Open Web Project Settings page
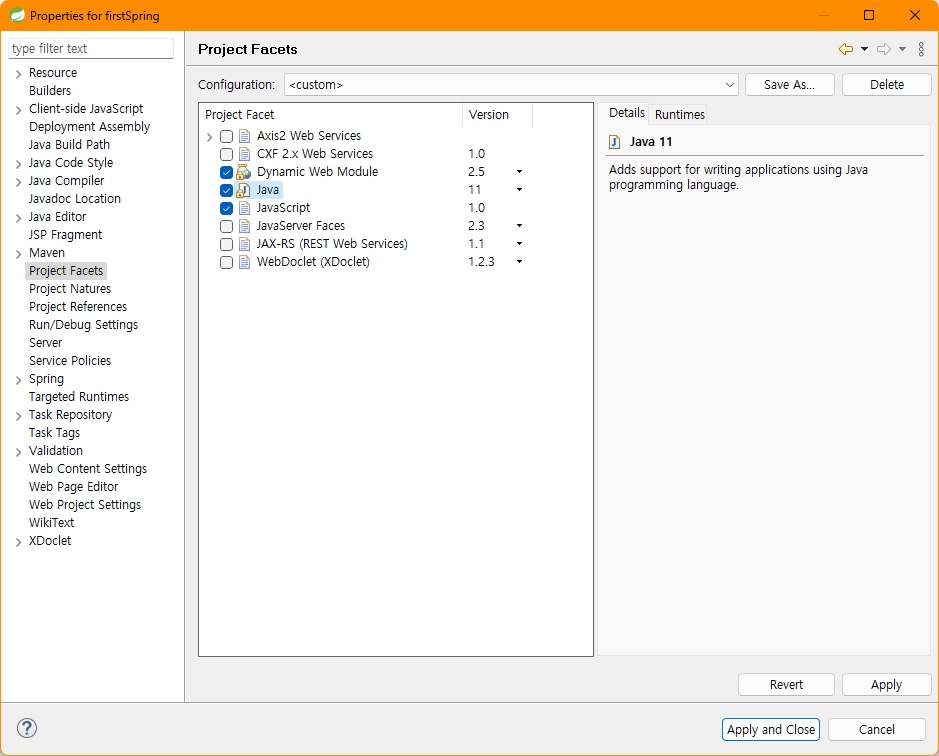The height and width of the screenshot is (756, 939). [x=84, y=505]
